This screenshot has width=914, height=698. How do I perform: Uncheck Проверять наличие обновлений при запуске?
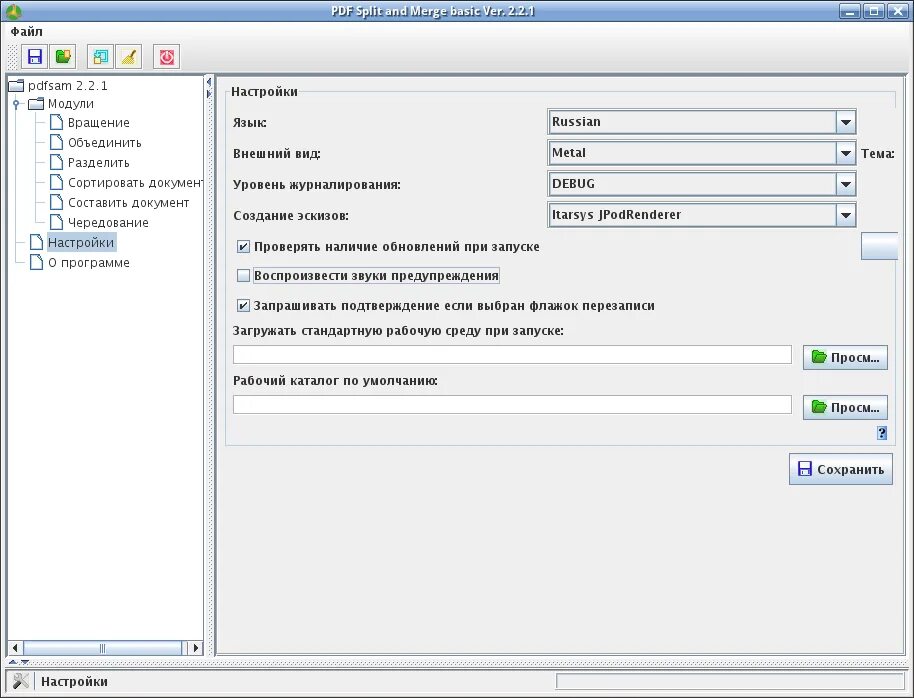point(243,247)
